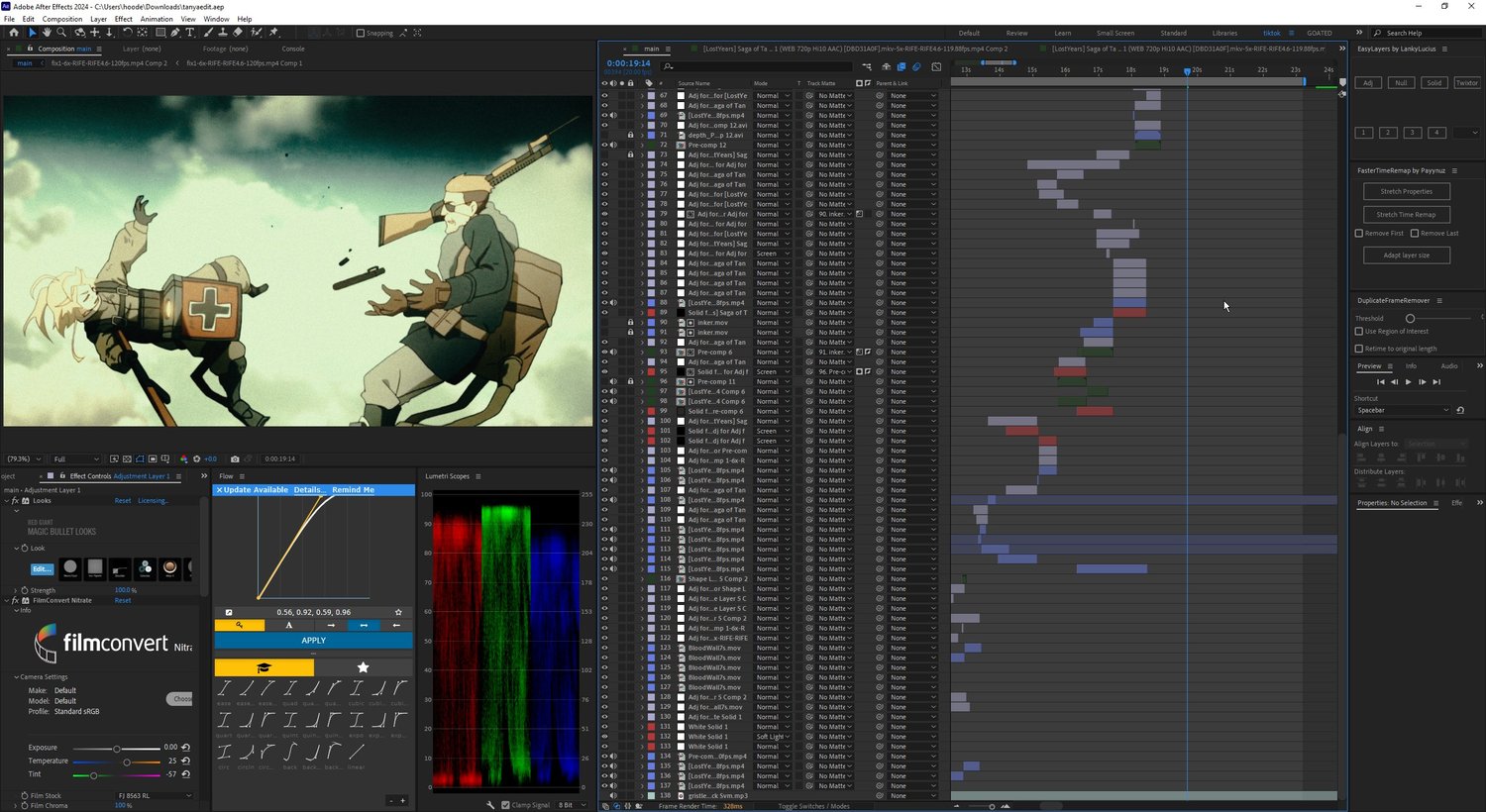
Task: Click the Stretch Time Remap button
Action: pyautogui.click(x=1406, y=215)
